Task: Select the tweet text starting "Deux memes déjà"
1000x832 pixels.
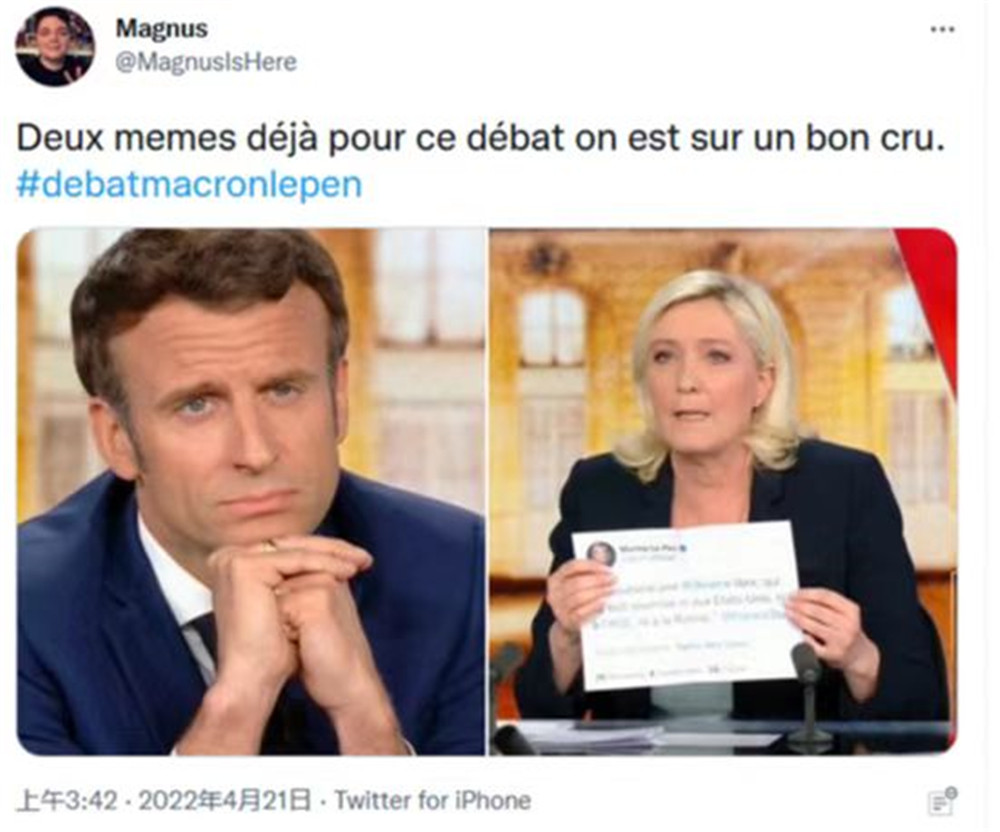Action: [x=480, y=138]
